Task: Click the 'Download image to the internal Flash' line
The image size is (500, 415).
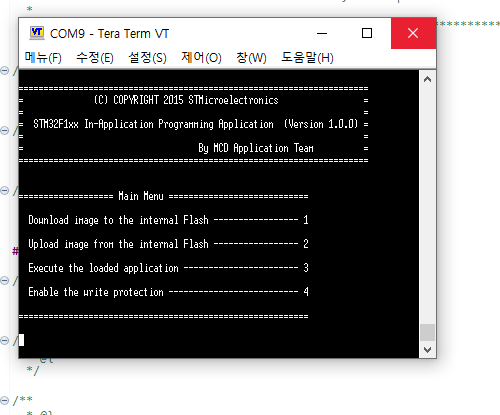Action: [168, 220]
